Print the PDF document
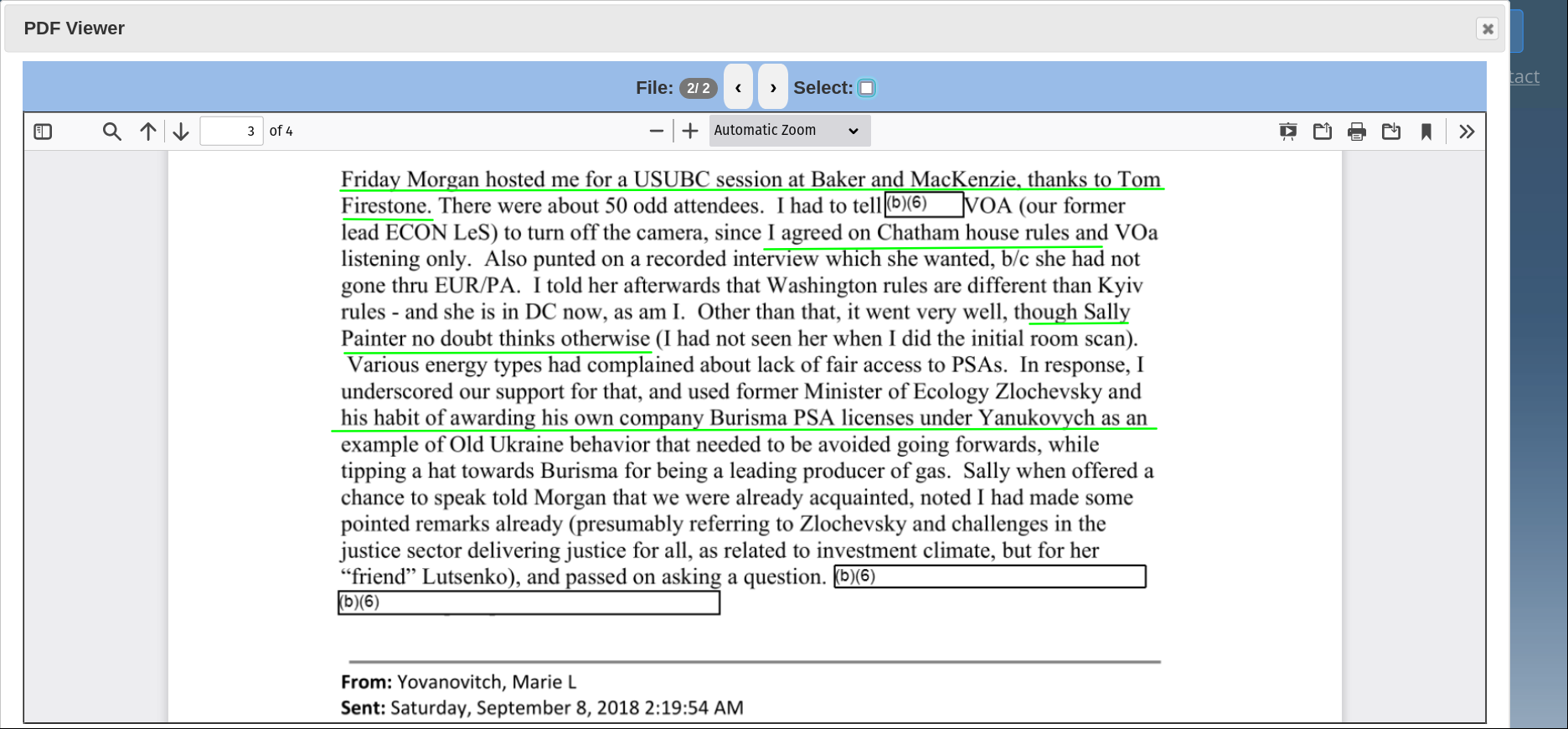The image size is (1568, 729). (x=1357, y=132)
